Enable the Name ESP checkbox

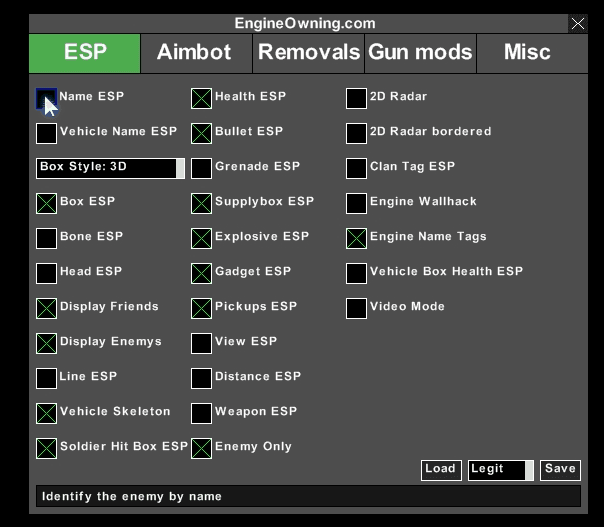pyautogui.click(x=47, y=98)
